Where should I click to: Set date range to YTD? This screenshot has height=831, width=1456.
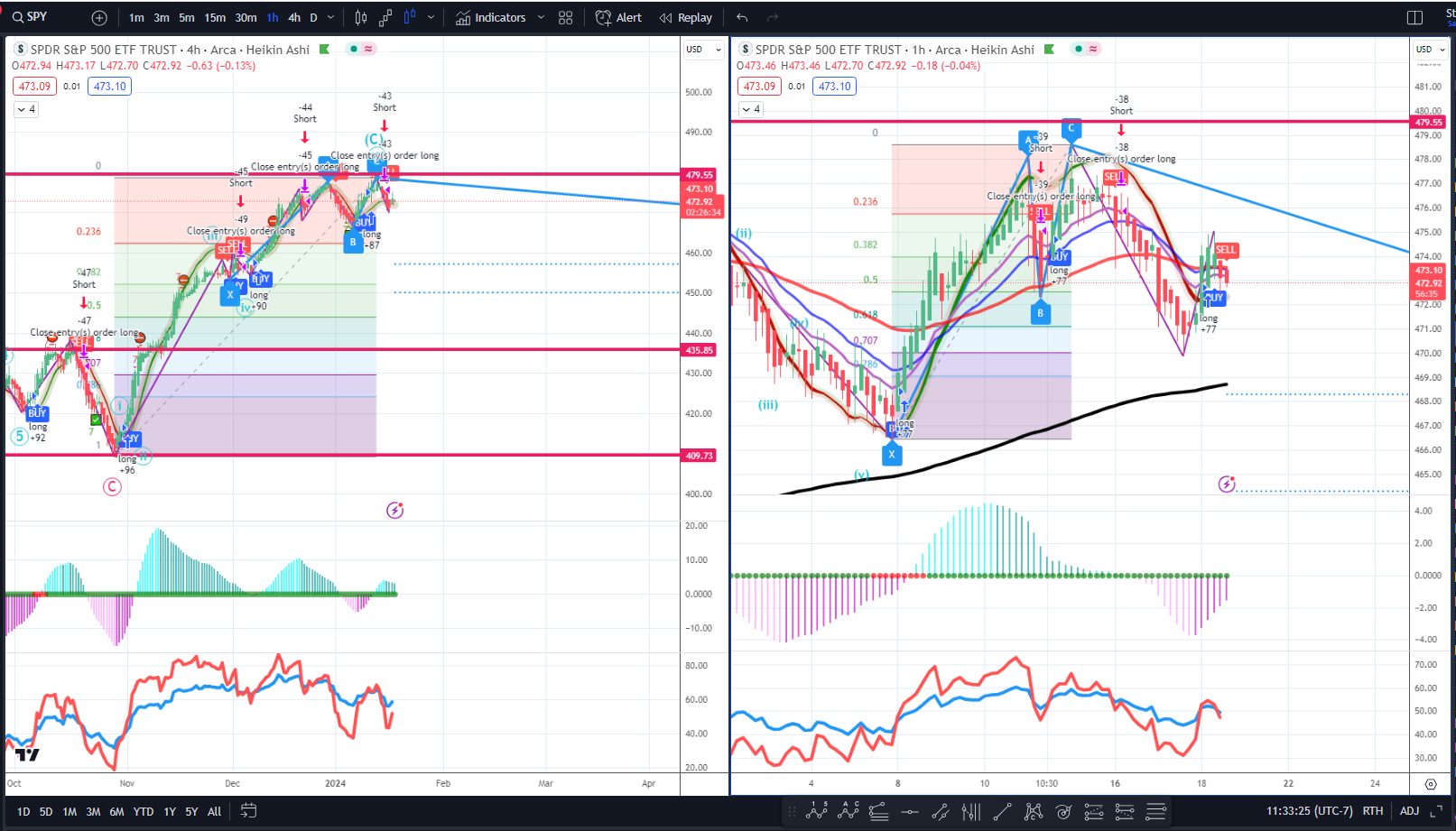(x=144, y=811)
